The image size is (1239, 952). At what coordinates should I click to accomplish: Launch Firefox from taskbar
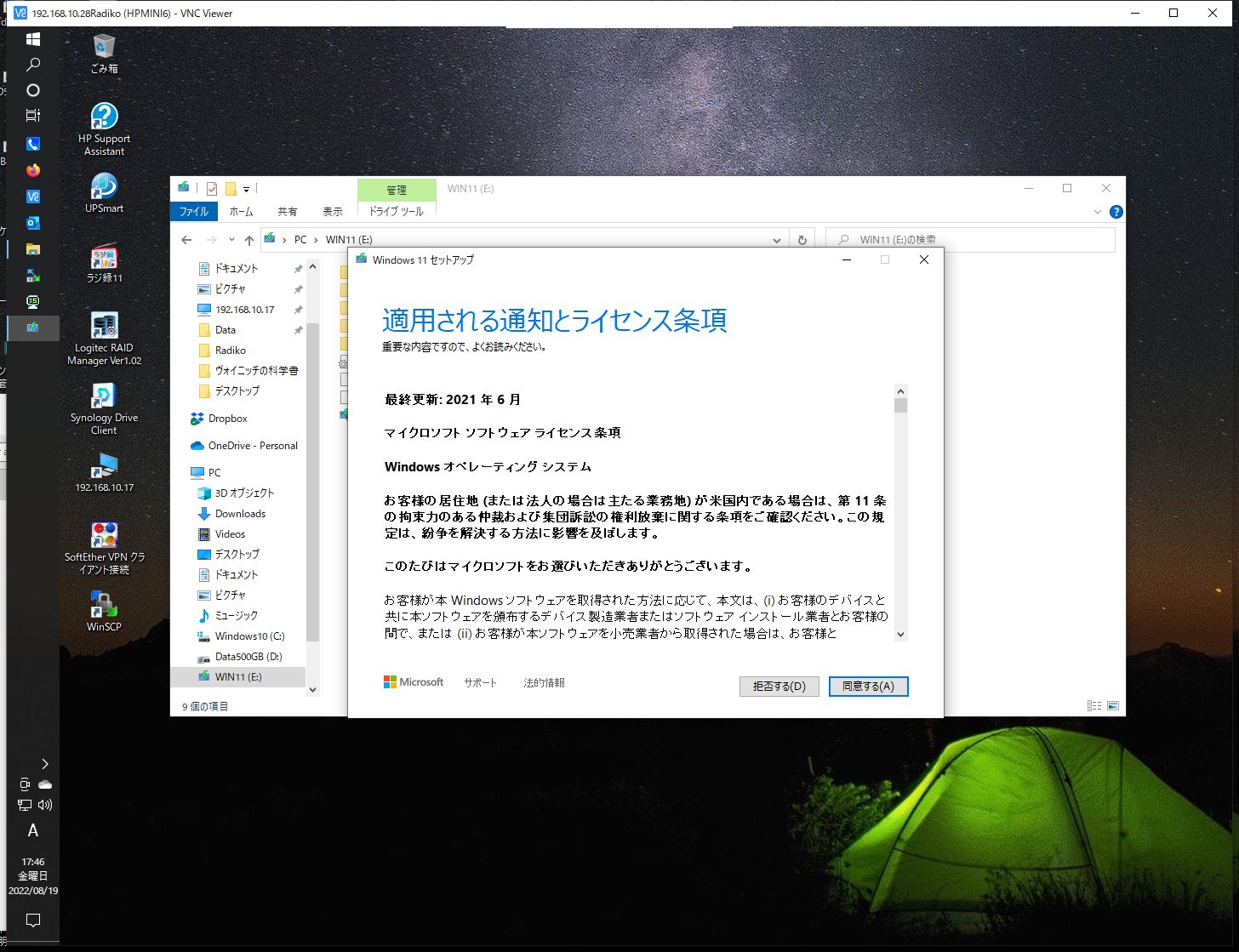[33, 170]
